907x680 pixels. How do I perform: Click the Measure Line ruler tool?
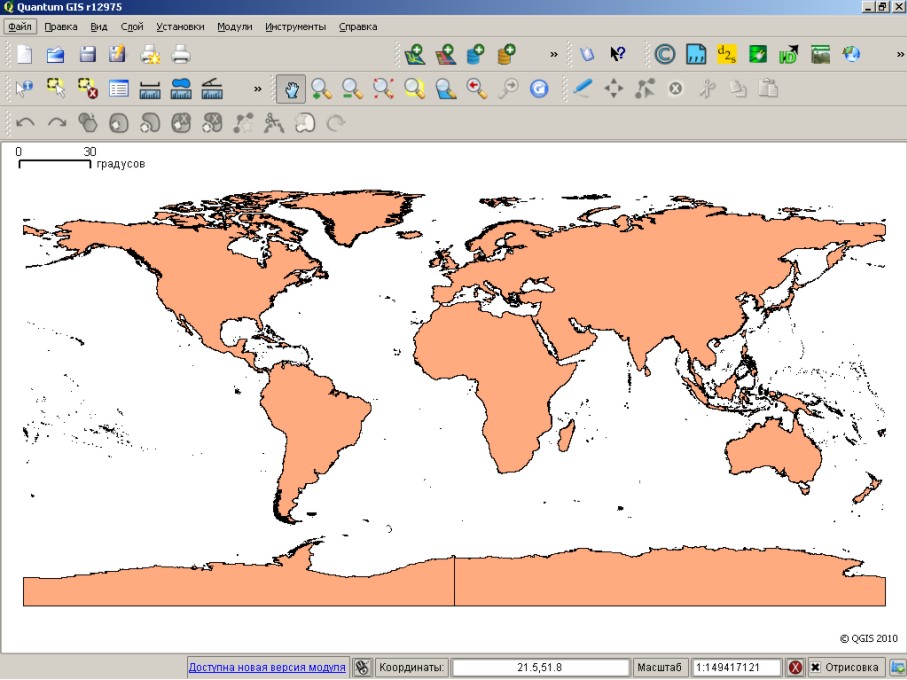tap(150, 89)
